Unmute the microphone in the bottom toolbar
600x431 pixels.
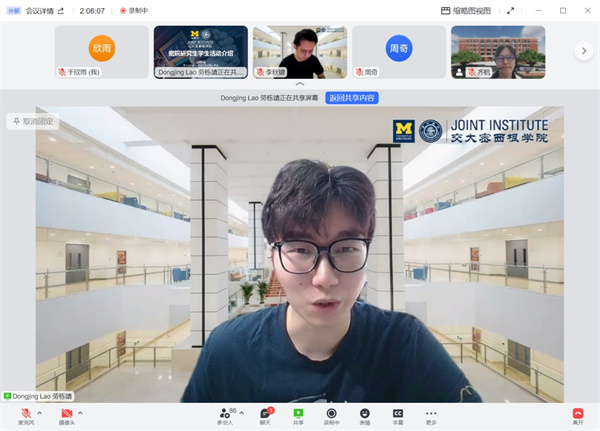[x=25, y=414]
